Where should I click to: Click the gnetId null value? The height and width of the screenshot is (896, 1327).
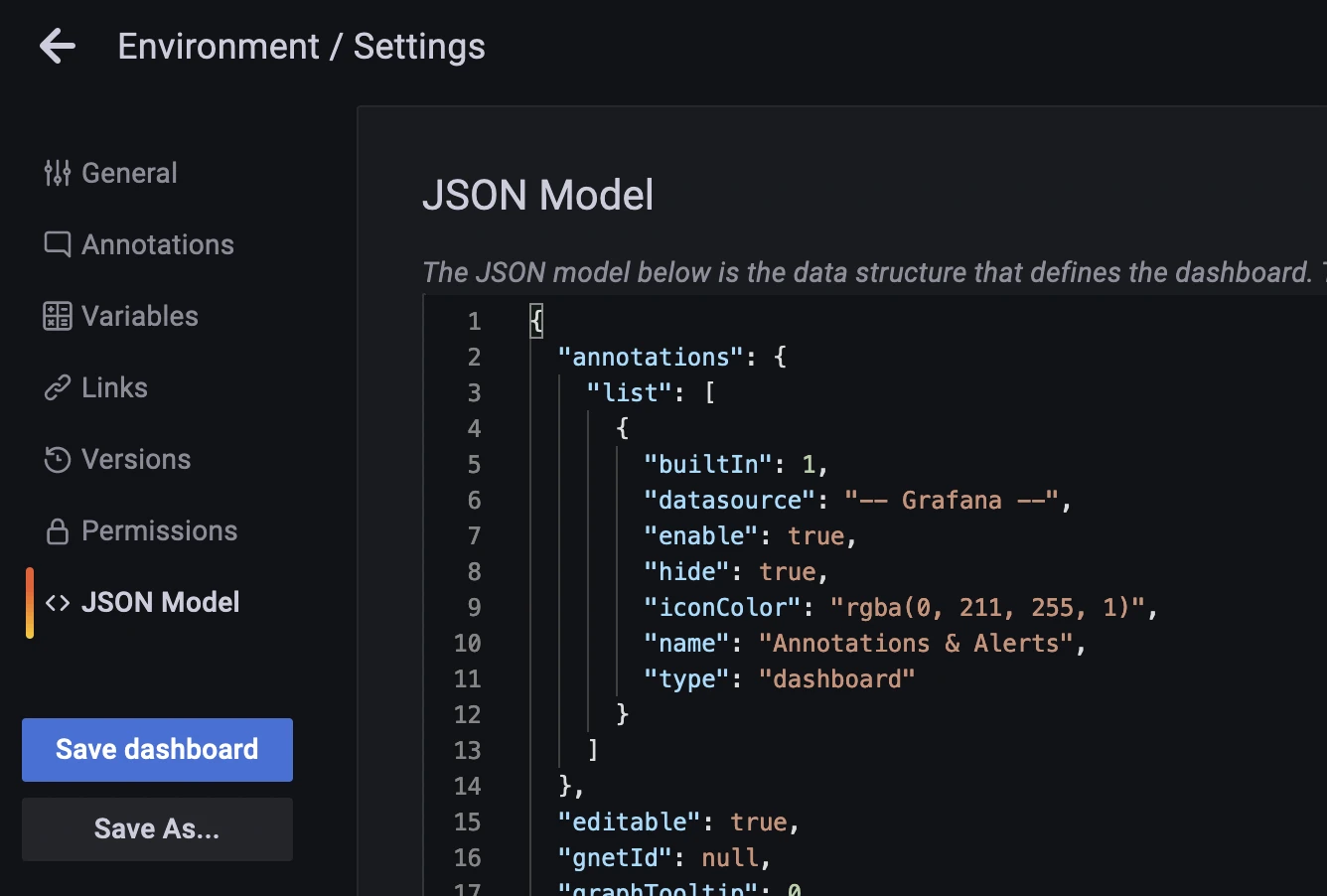point(732,857)
